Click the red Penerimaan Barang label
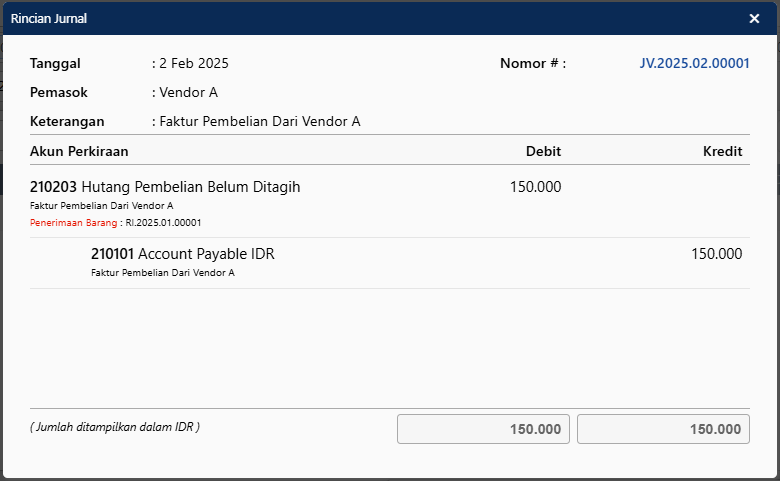 point(75,222)
